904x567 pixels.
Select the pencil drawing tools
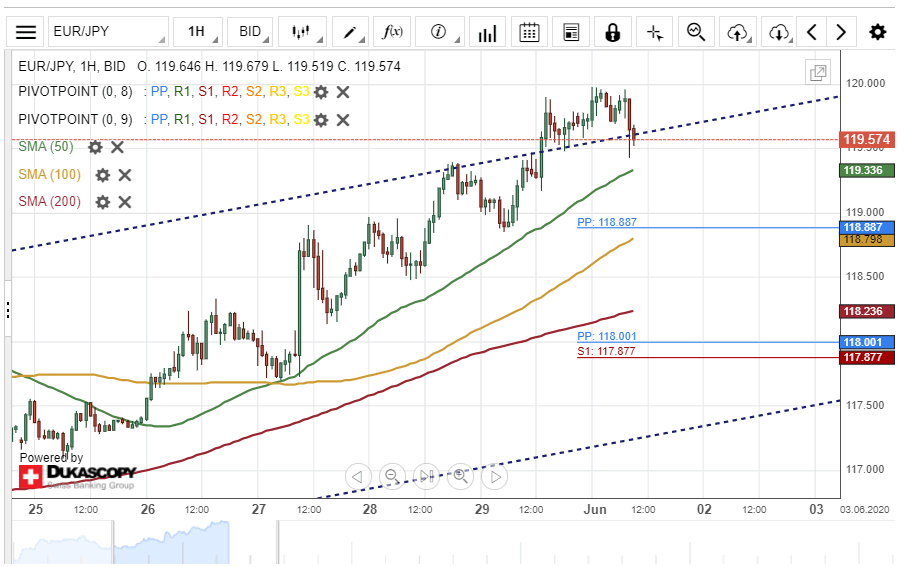350,32
